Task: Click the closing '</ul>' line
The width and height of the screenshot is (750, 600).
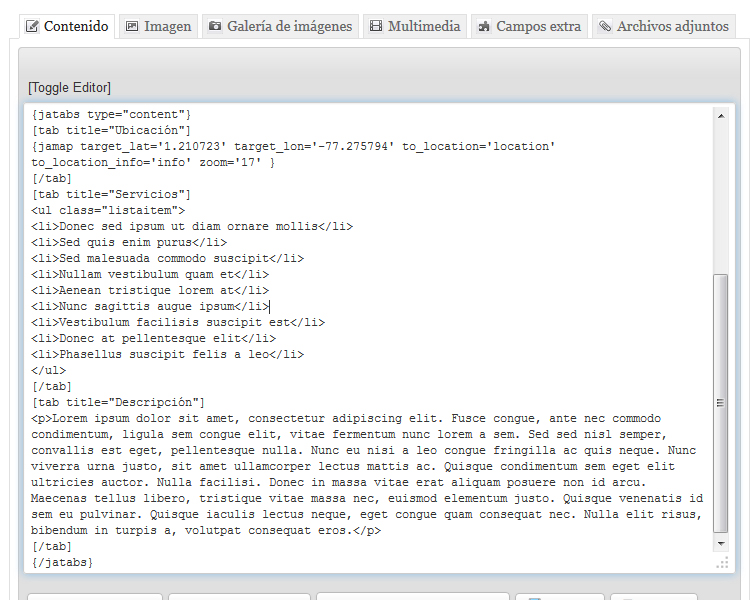Action: coord(49,371)
